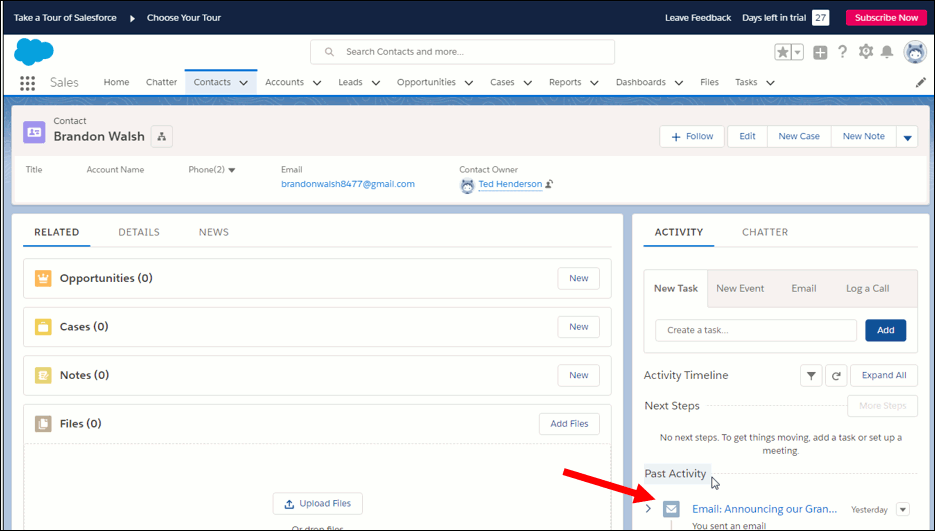Click the Ted Henderson owner avatar
The height and width of the screenshot is (531, 935).
click(x=468, y=186)
